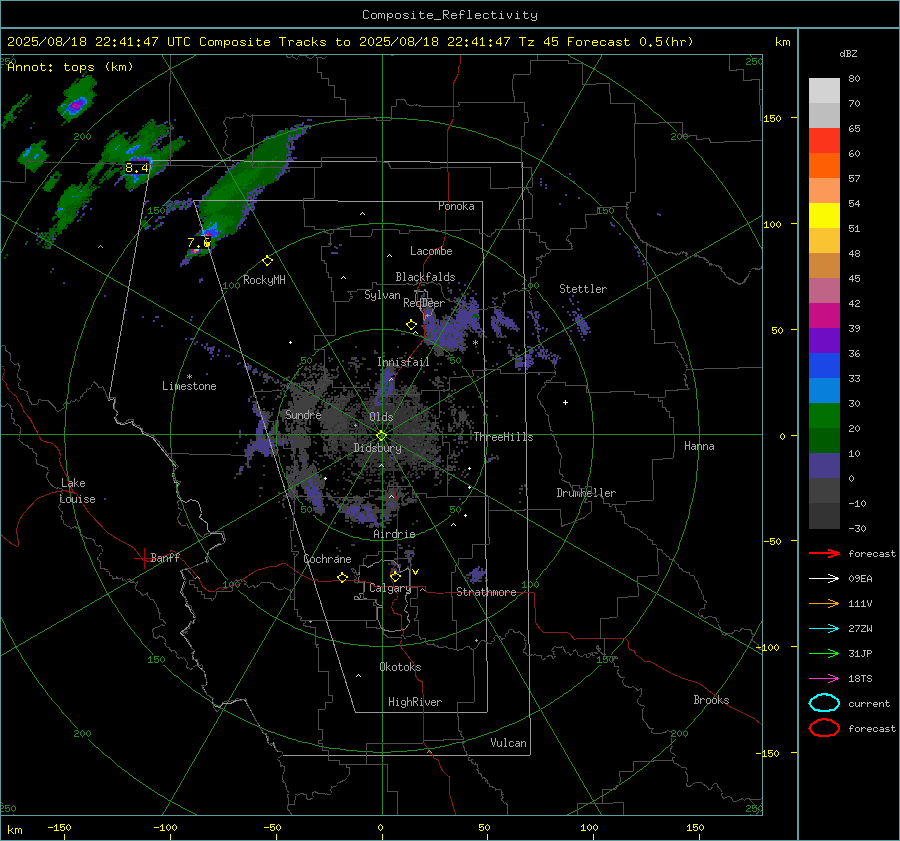
Task: Click the storm top annotation 8.4
Action: pyautogui.click(x=137, y=168)
